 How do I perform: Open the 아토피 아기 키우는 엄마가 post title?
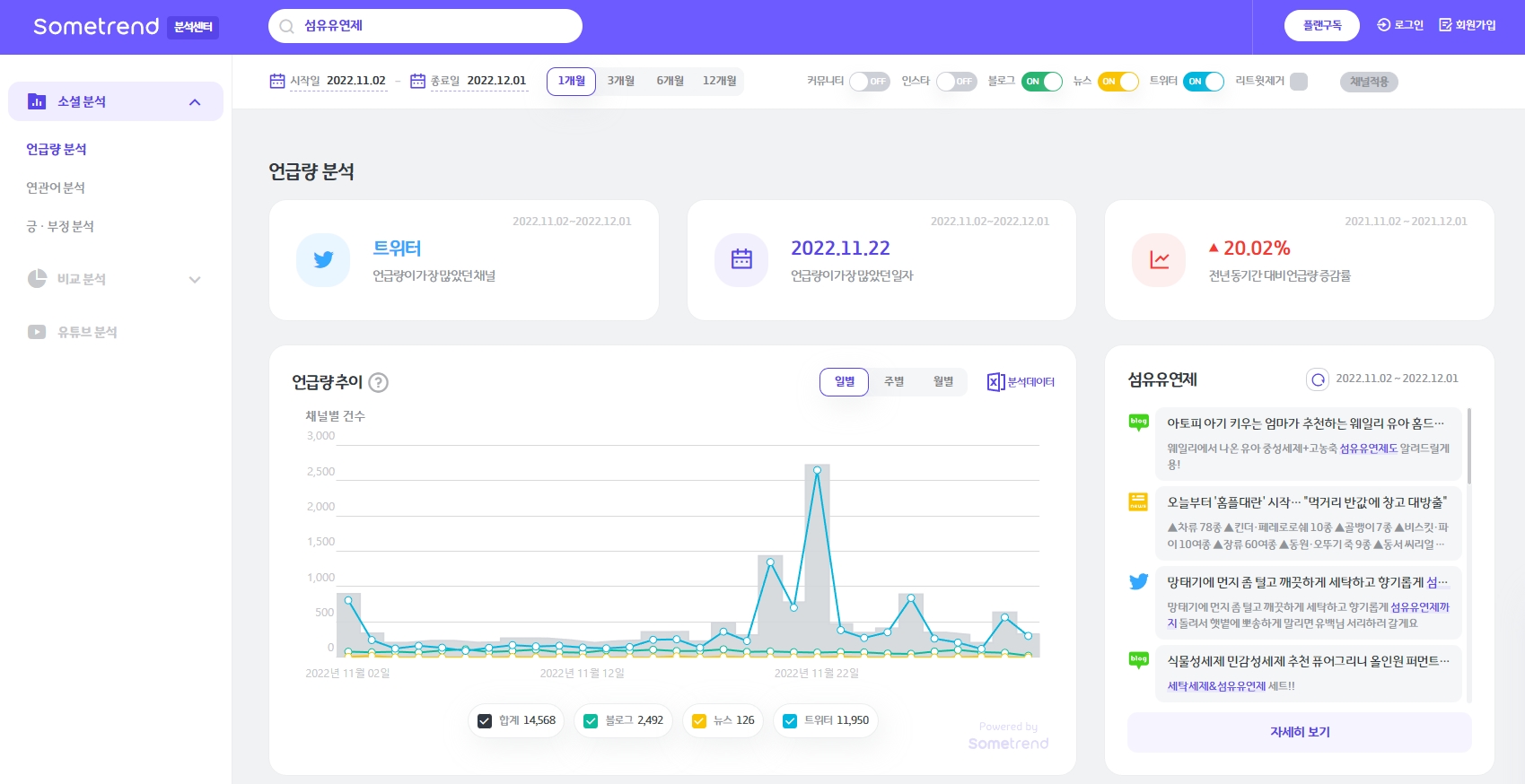click(x=1305, y=423)
